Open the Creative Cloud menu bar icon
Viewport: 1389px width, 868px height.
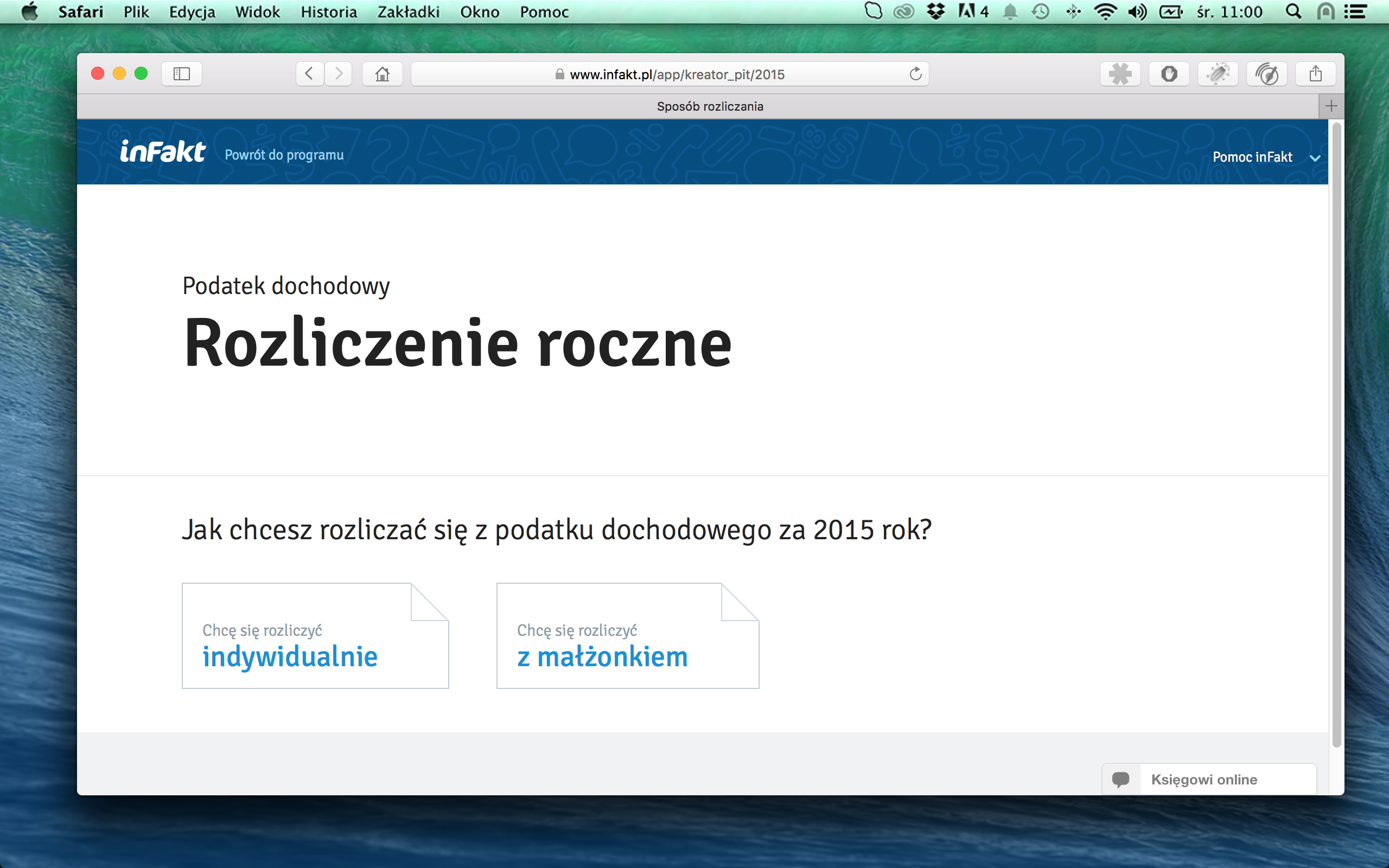coord(904,11)
